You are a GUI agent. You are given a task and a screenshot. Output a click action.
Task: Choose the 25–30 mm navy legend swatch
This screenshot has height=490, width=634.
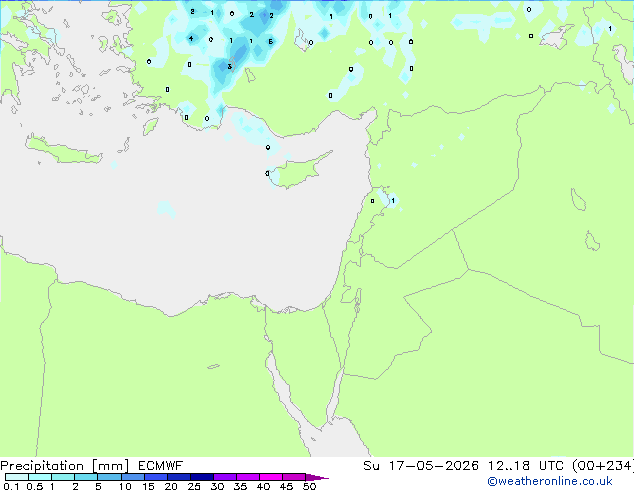202,477
